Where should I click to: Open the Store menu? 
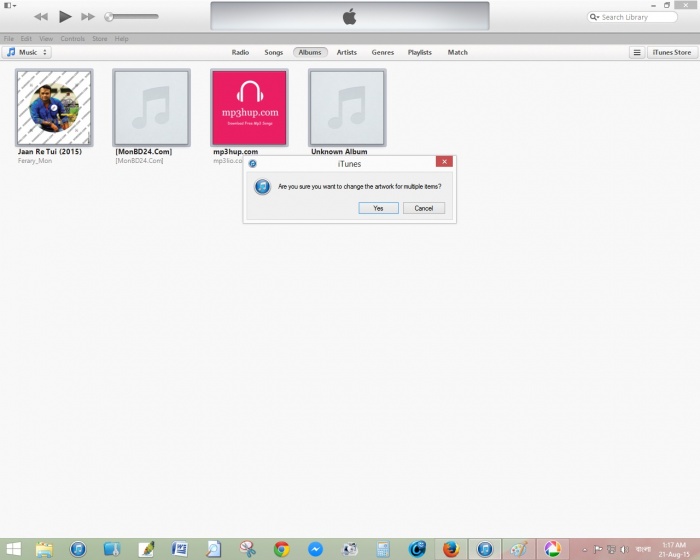pos(100,39)
